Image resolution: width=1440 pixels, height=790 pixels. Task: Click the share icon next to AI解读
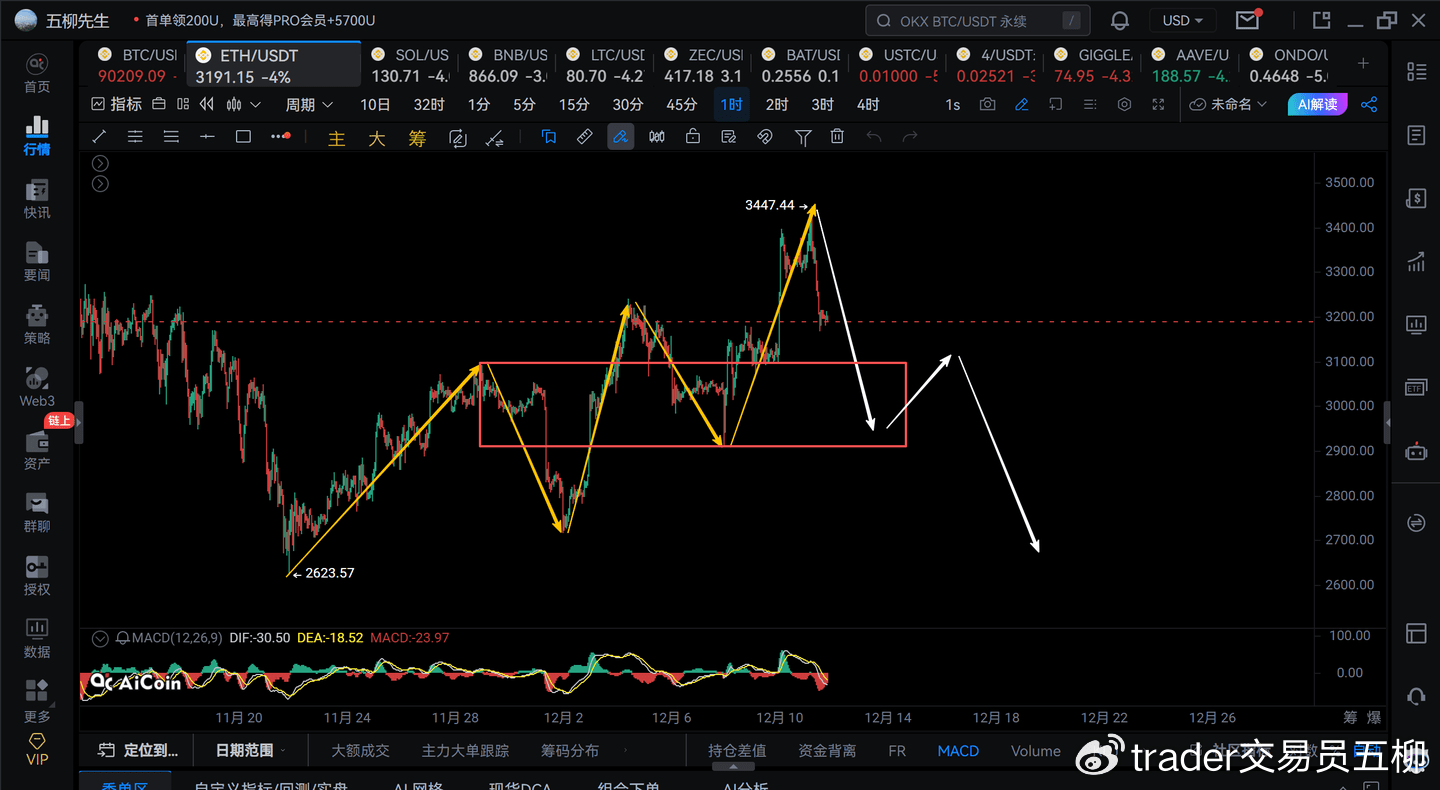tap(1370, 105)
